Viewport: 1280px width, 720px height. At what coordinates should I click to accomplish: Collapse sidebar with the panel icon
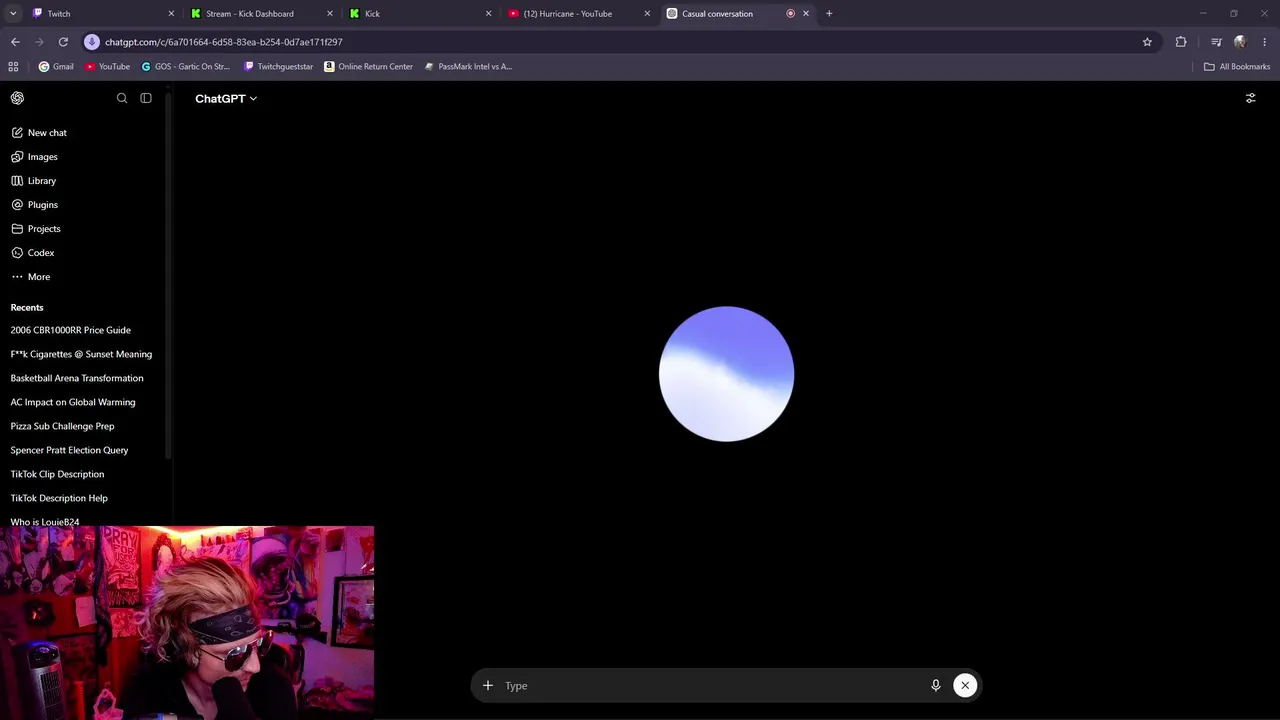(x=146, y=98)
